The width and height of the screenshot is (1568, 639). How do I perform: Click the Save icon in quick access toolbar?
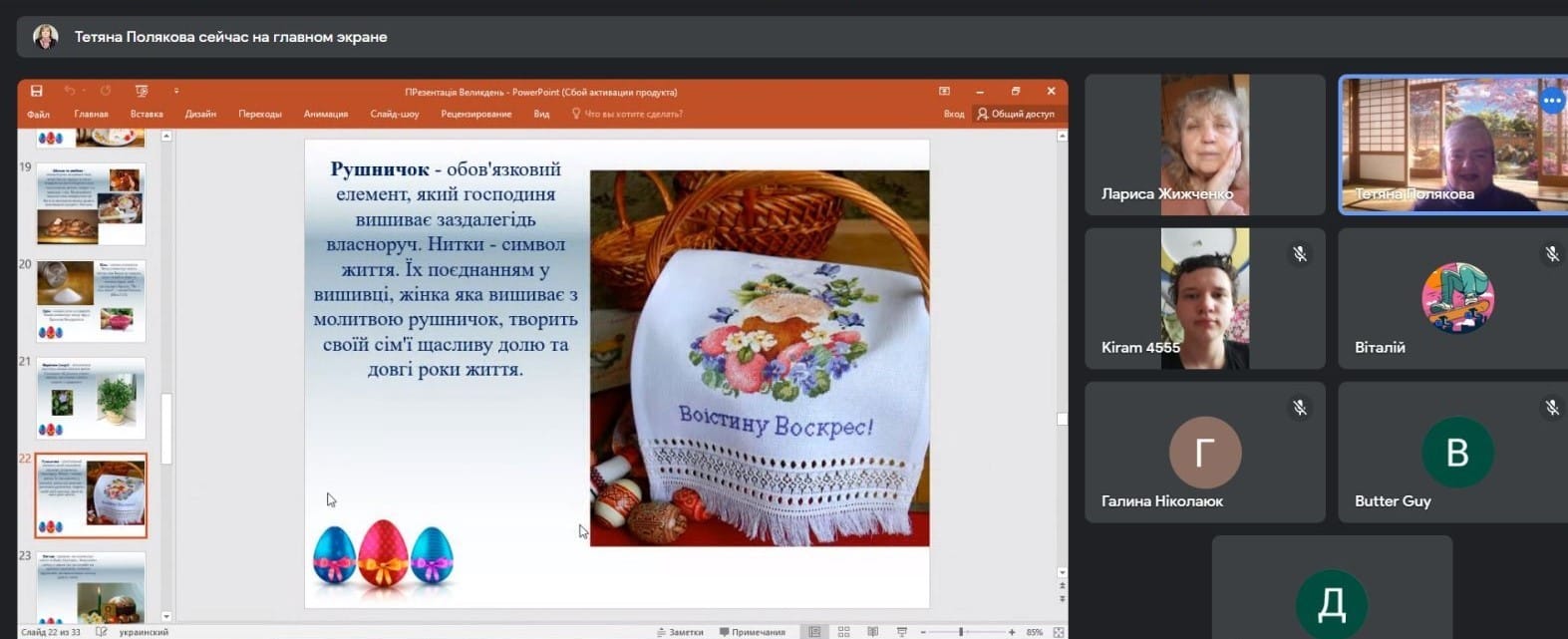(37, 91)
